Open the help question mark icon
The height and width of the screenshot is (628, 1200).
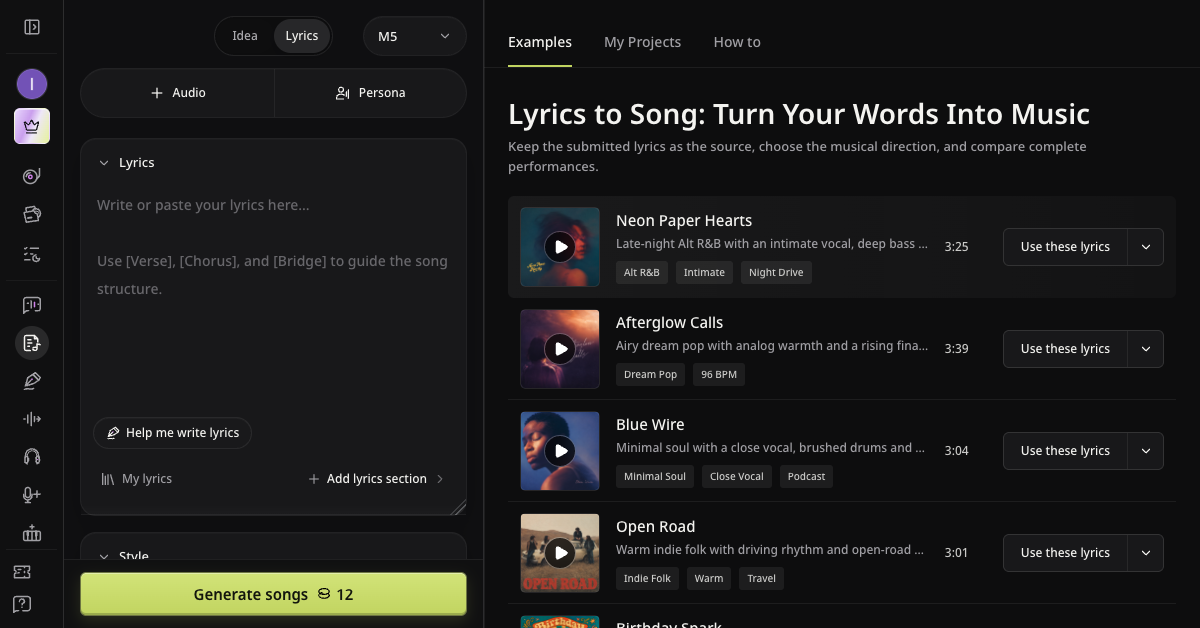22,604
